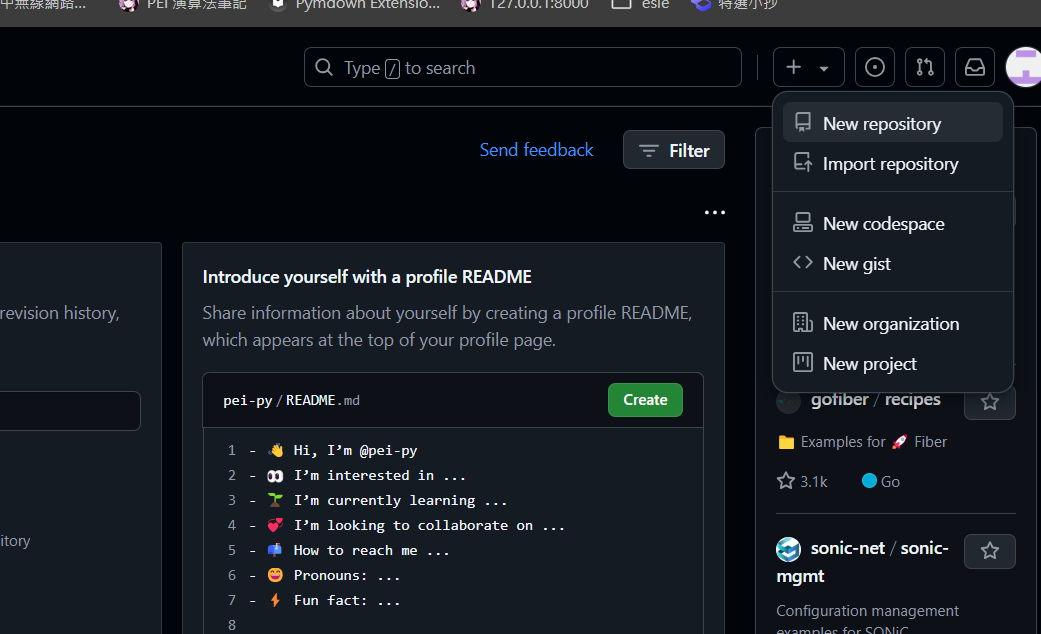Open the Send feedback link
This screenshot has height=634, width=1041.
(536, 150)
